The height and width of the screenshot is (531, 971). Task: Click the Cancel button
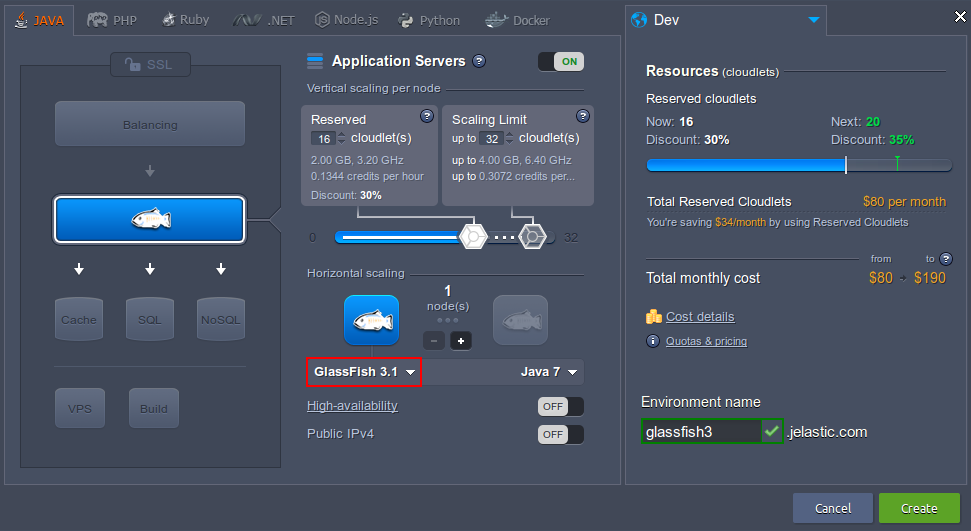coord(833,508)
